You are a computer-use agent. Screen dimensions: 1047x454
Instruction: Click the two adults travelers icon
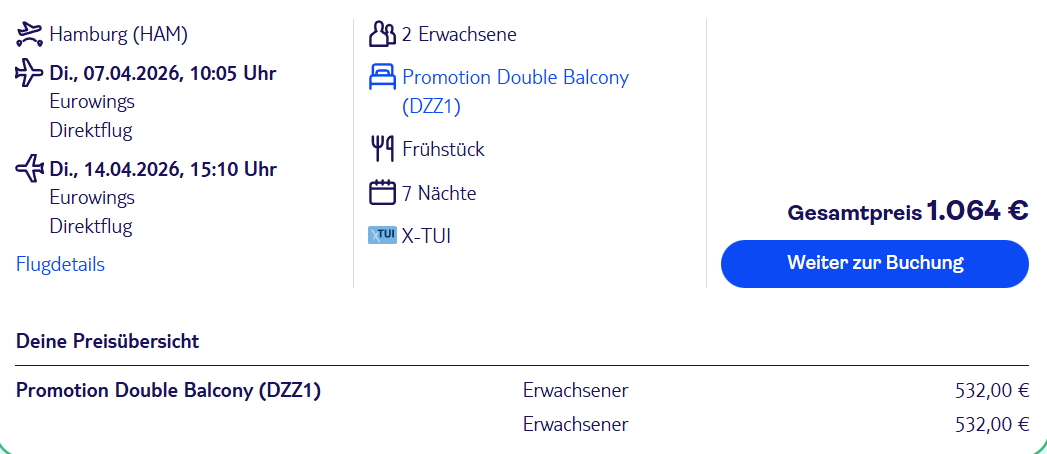(x=383, y=35)
